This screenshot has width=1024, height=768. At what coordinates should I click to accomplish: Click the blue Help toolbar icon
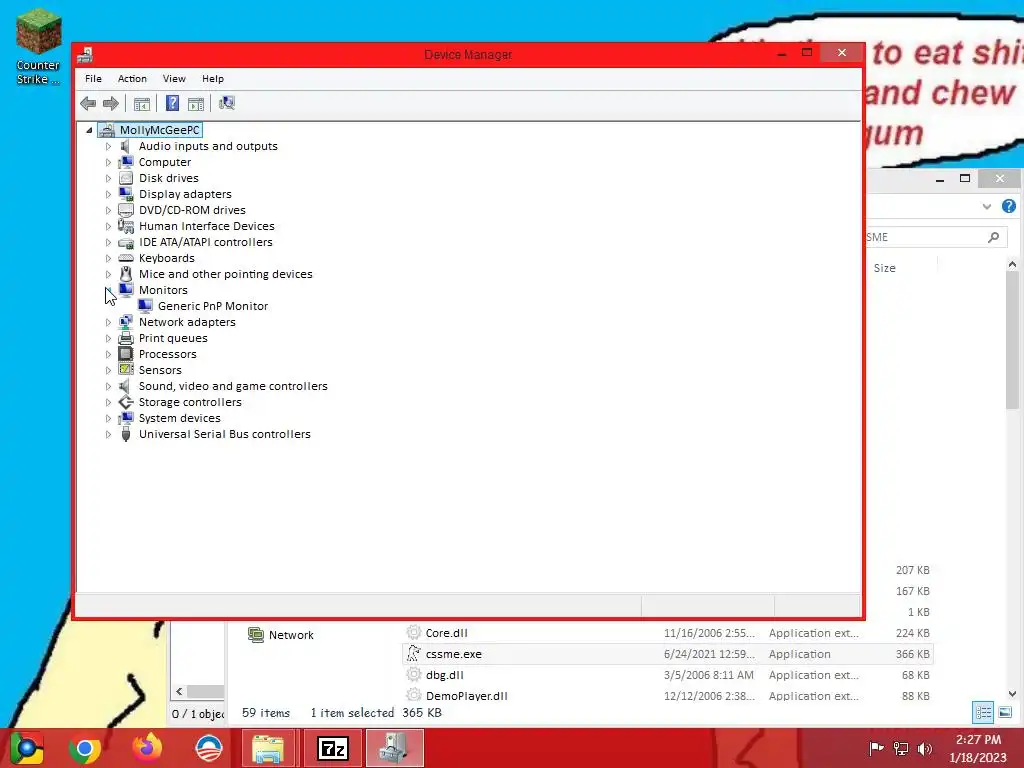point(172,103)
